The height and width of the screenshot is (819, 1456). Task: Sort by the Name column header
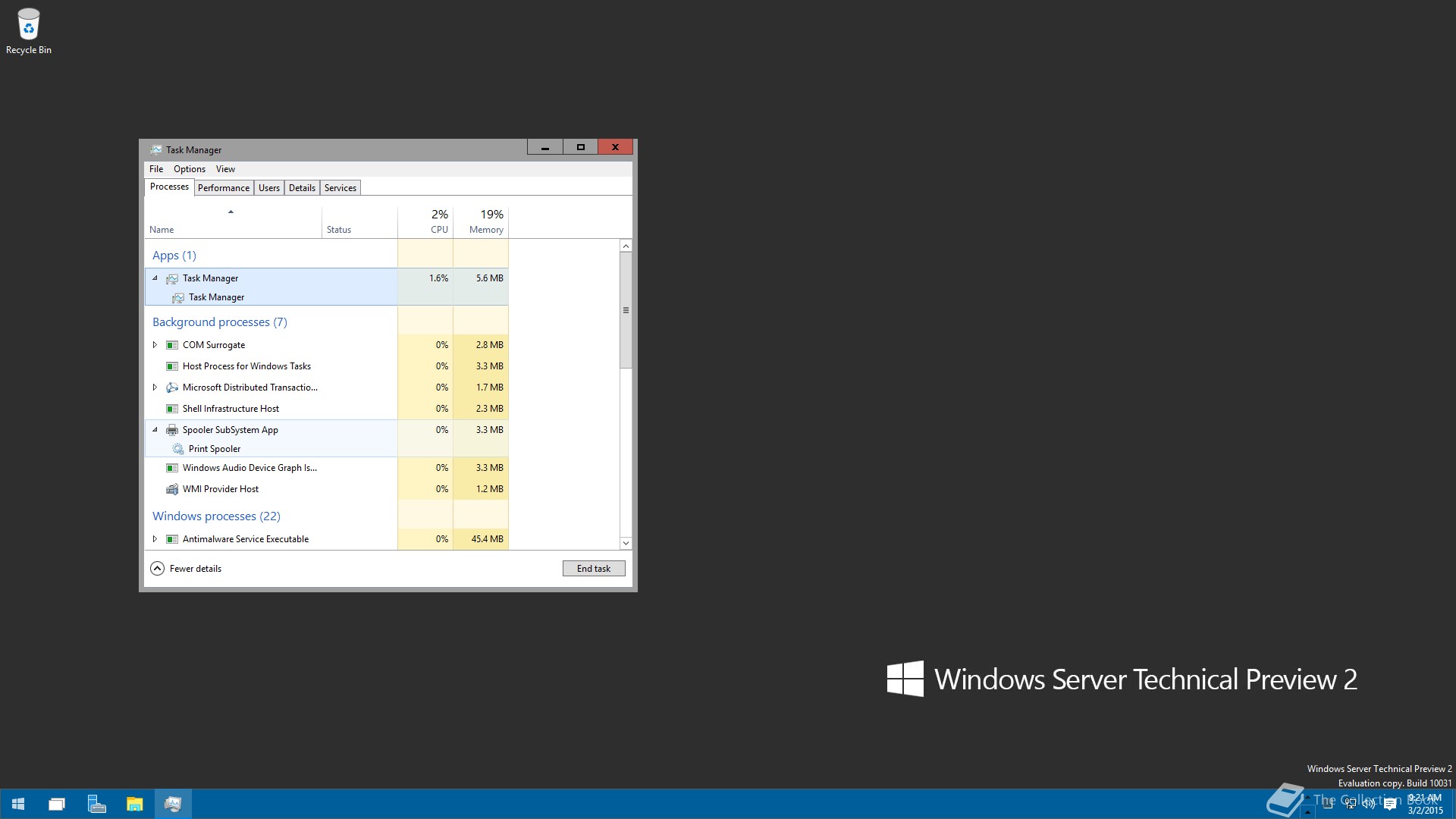click(x=233, y=222)
